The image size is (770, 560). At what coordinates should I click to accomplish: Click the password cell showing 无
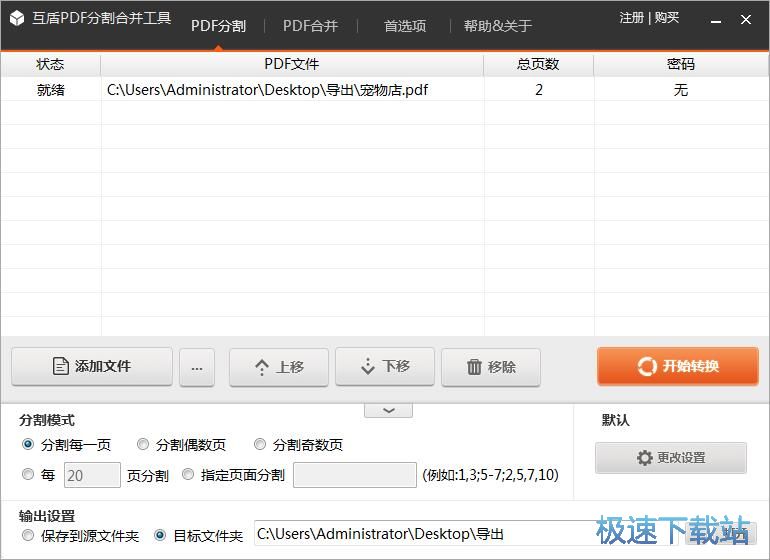click(681, 90)
